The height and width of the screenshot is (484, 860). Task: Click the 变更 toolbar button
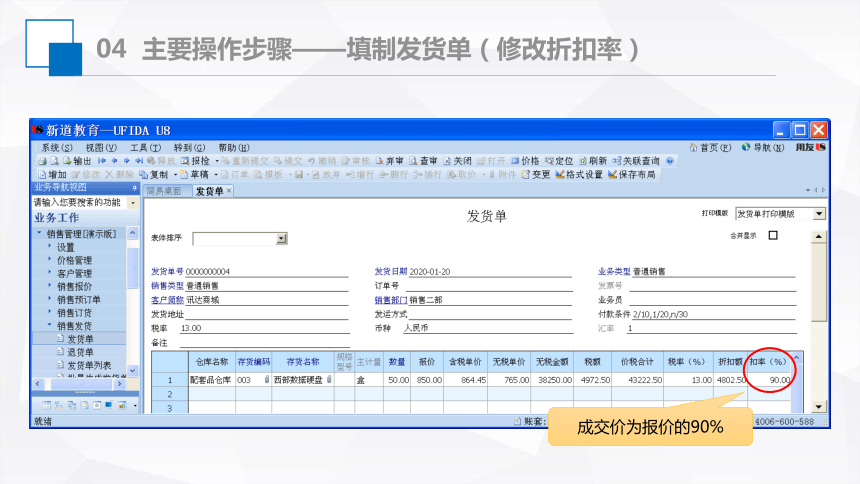pos(536,175)
